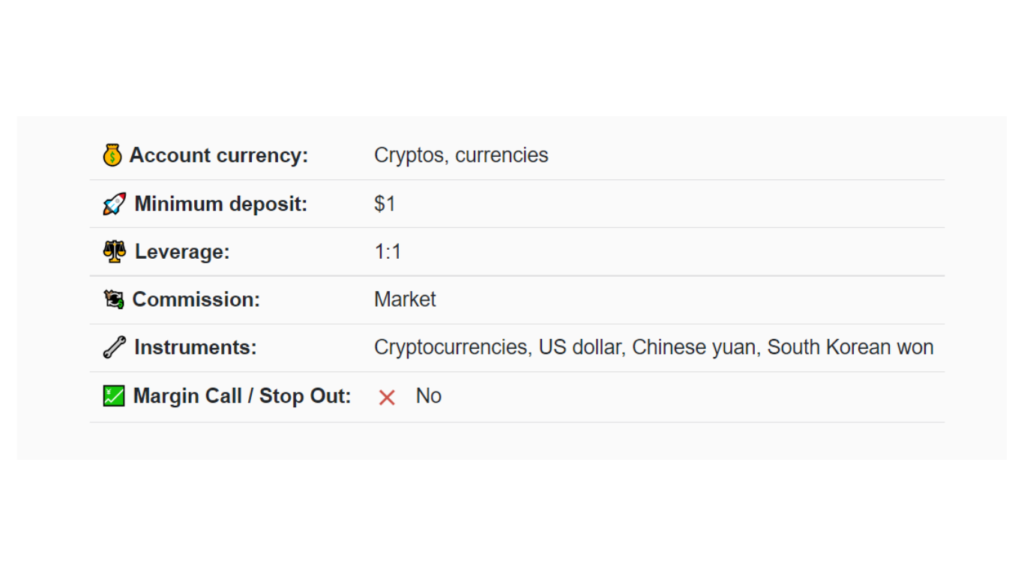Click the balance scale icon beside Leverage
This screenshot has width=1024, height=576.
click(x=114, y=252)
